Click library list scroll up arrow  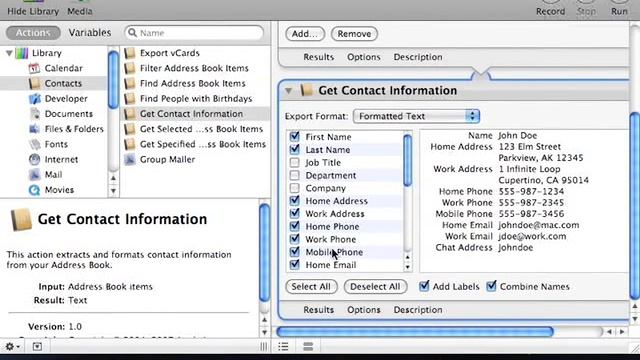click(x=113, y=178)
